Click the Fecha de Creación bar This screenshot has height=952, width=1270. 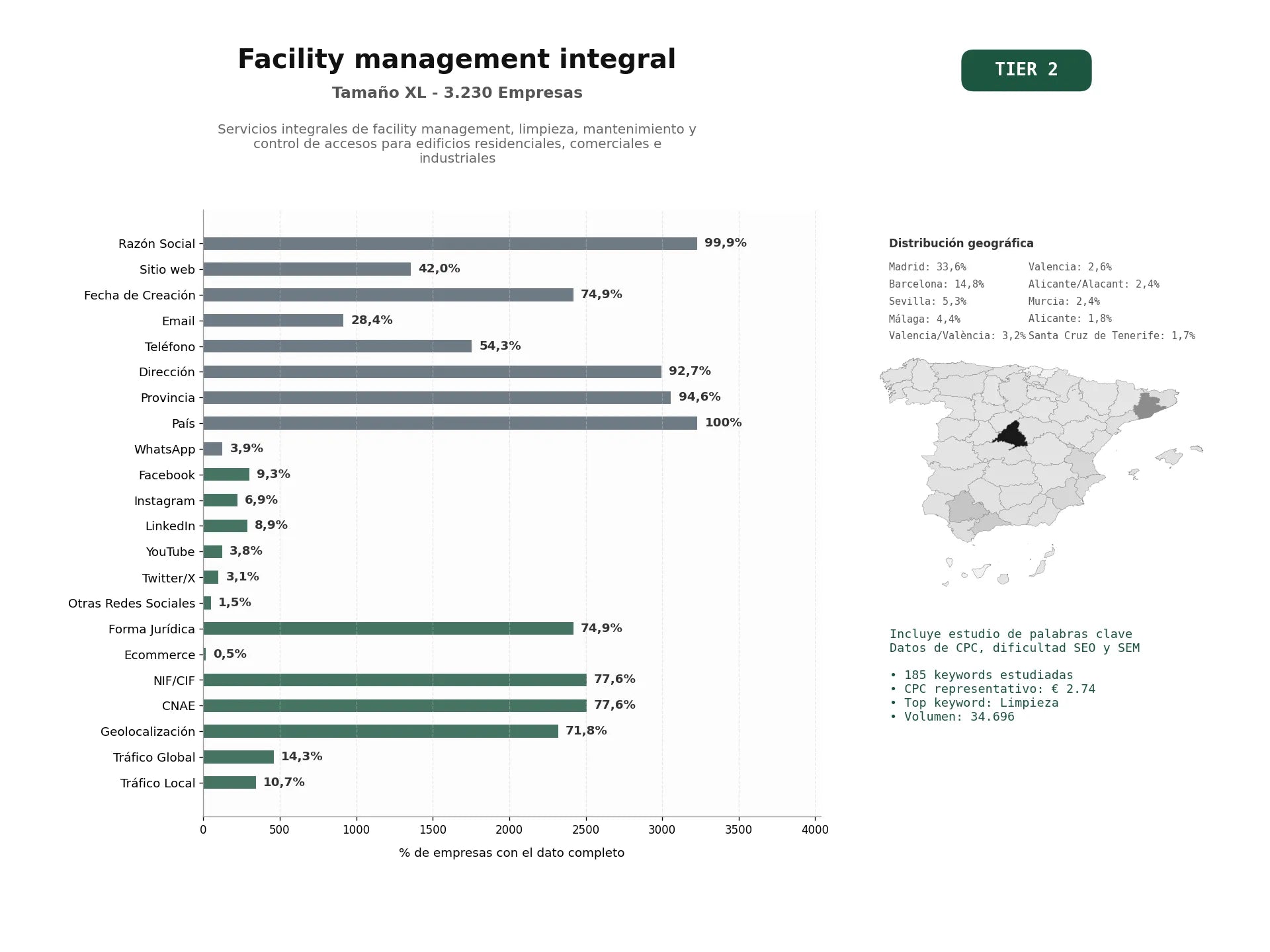tap(388, 295)
